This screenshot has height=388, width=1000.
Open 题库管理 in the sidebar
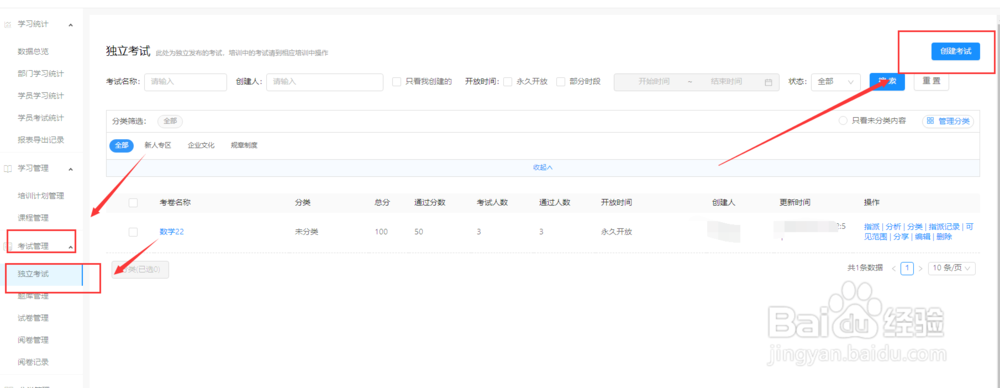(33, 296)
